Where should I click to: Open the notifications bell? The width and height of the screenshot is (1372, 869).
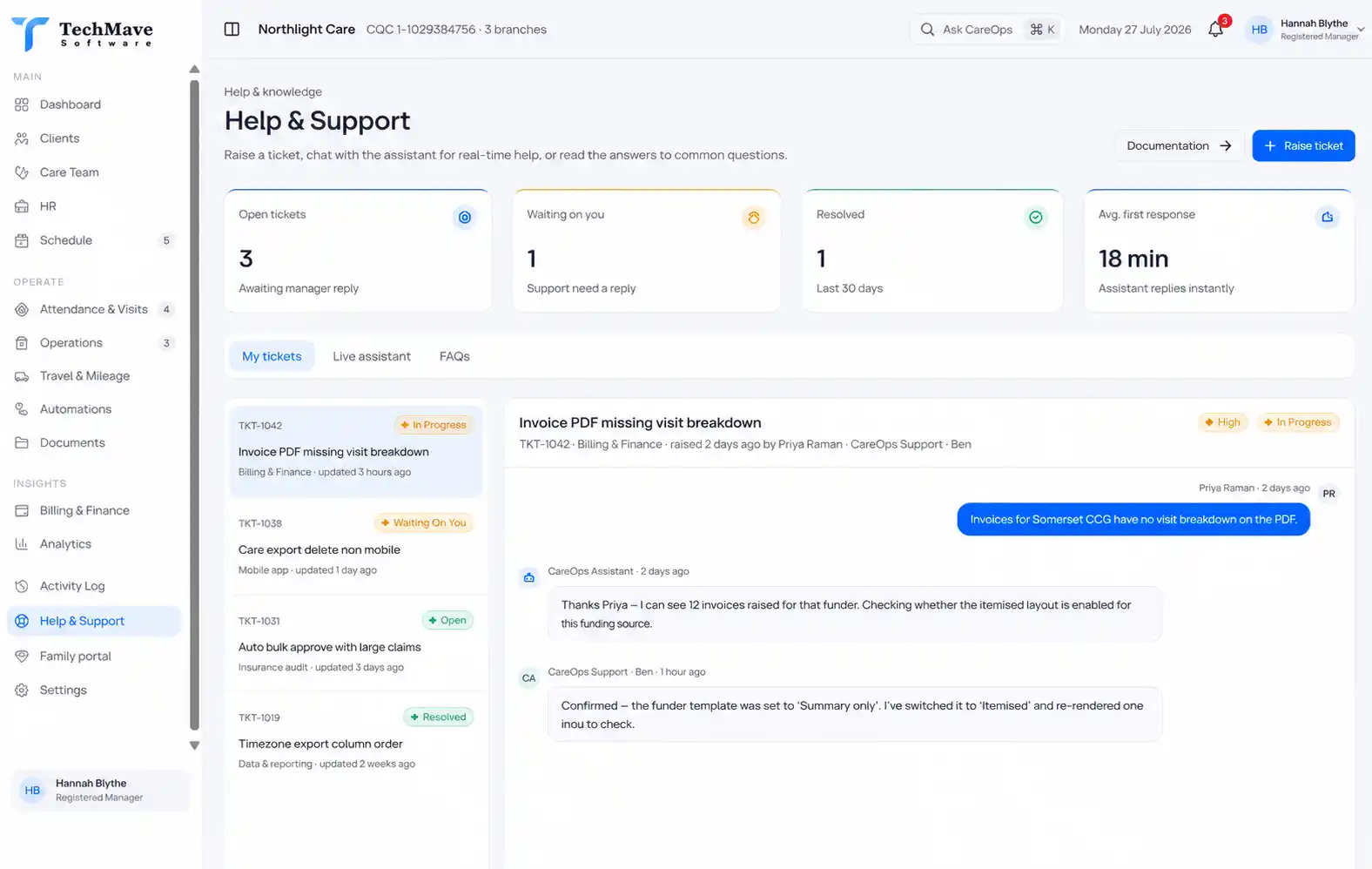point(1215,30)
